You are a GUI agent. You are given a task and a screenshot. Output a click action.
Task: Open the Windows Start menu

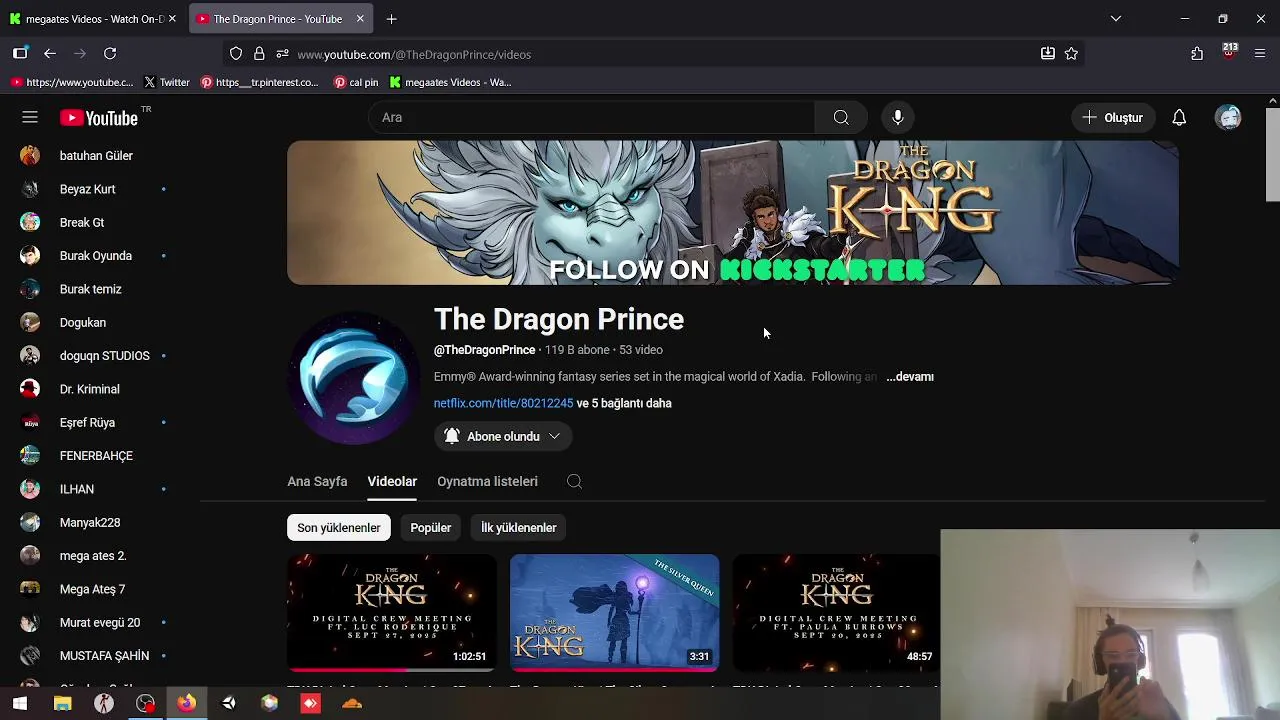point(20,704)
